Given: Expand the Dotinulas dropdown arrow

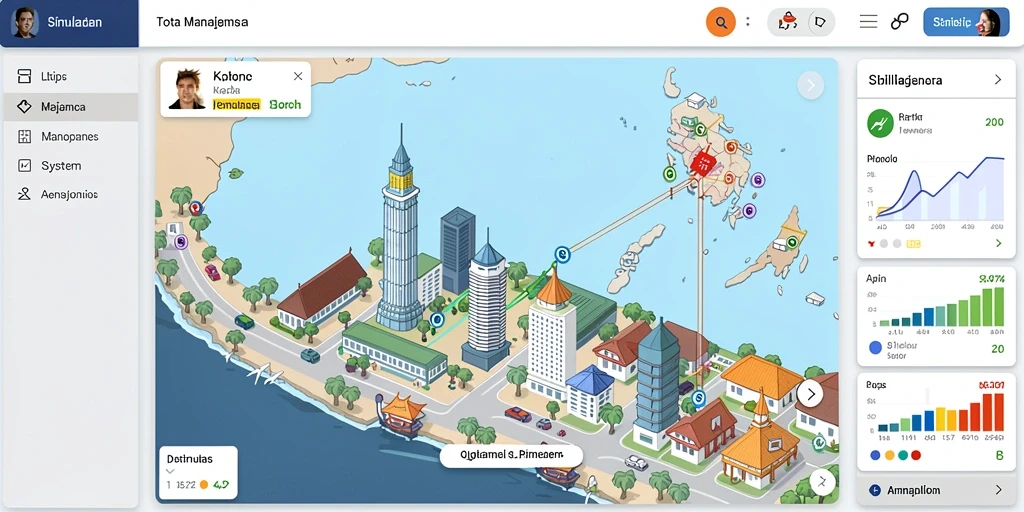Looking at the screenshot, I should pyautogui.click(x=170, y=471).
